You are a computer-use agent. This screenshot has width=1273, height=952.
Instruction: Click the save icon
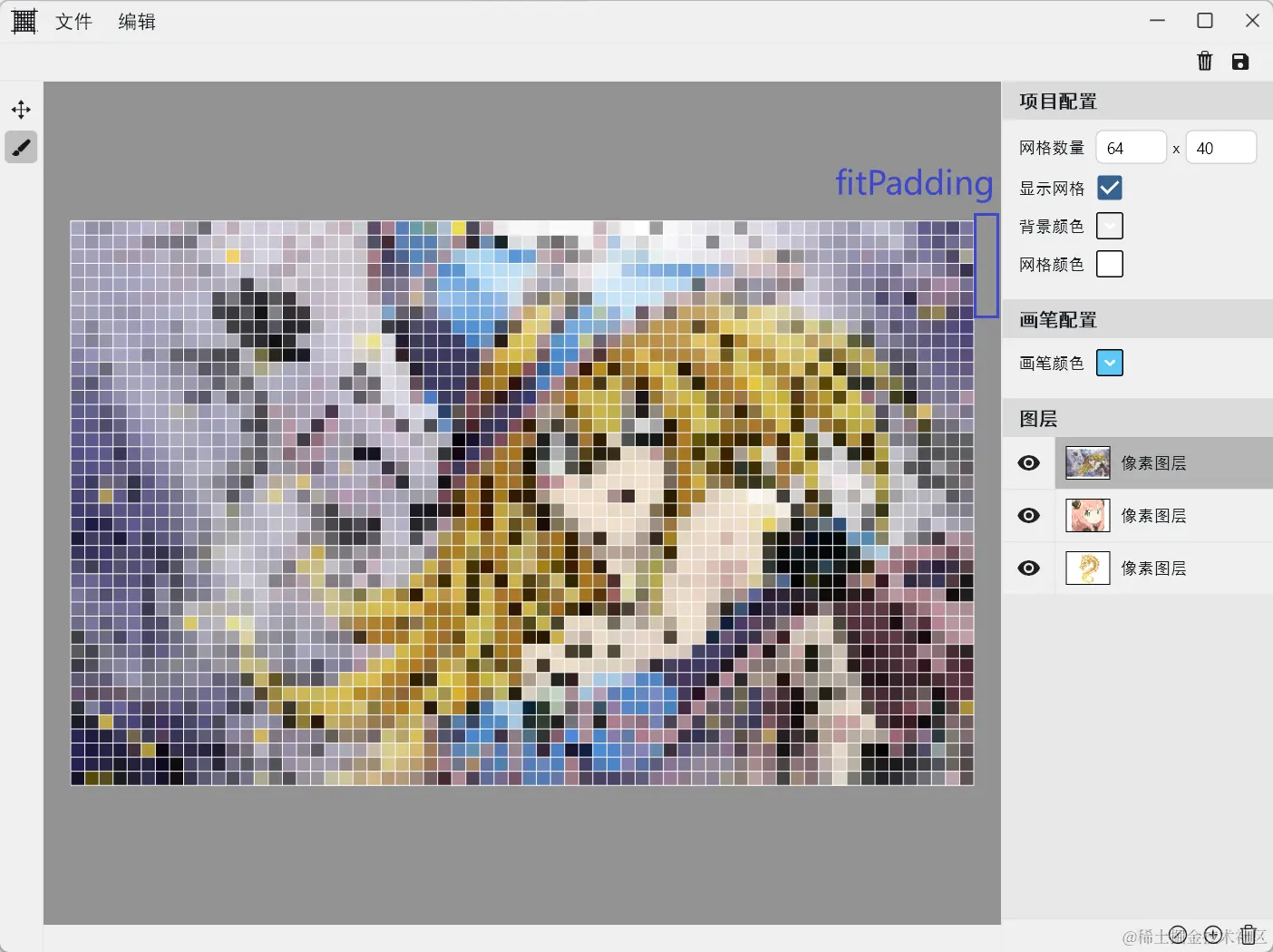click(1240, 61)
